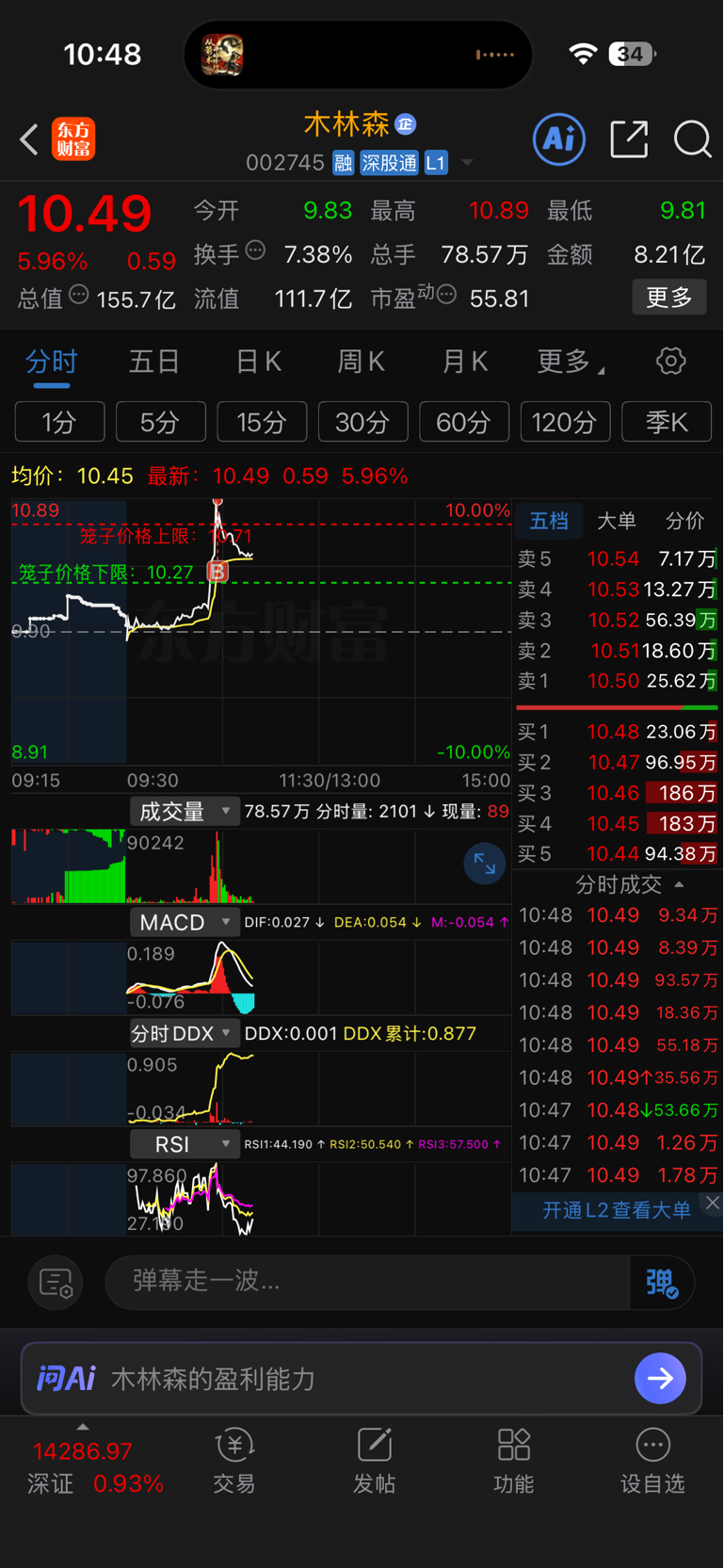Open chart settings gear icon
724x1568 pixels.
(670, 361)
